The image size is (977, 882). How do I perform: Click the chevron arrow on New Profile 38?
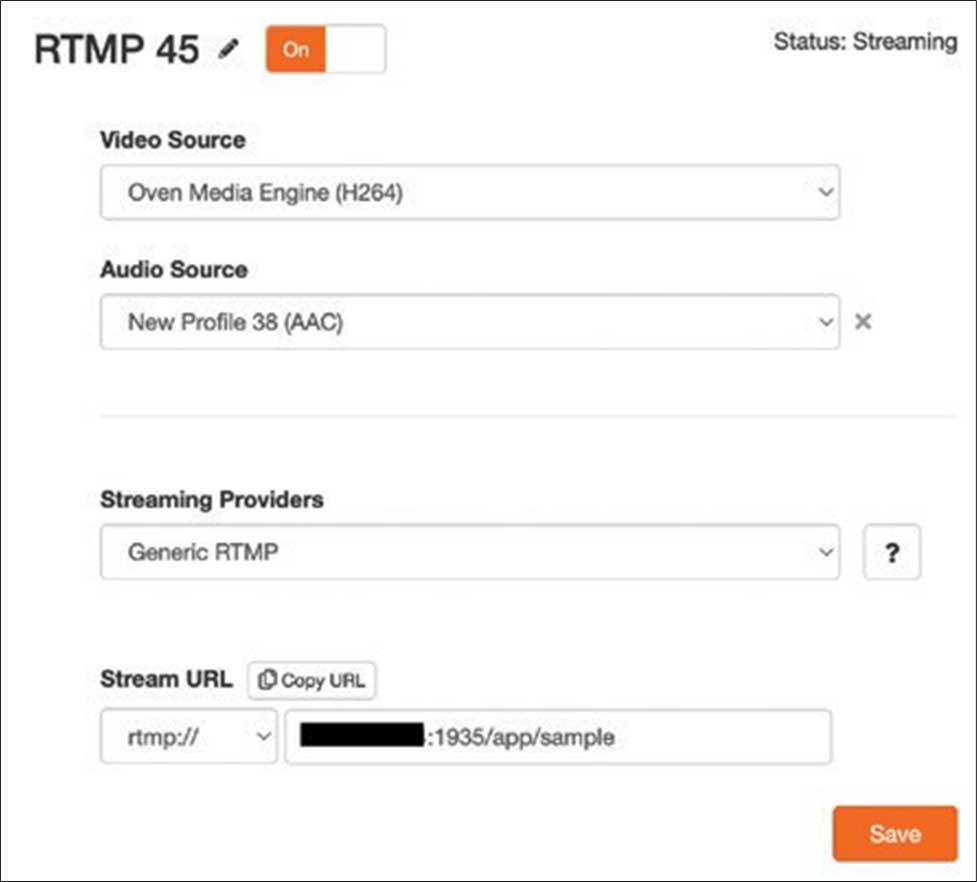pyautogui.click(x=825, y=322)
